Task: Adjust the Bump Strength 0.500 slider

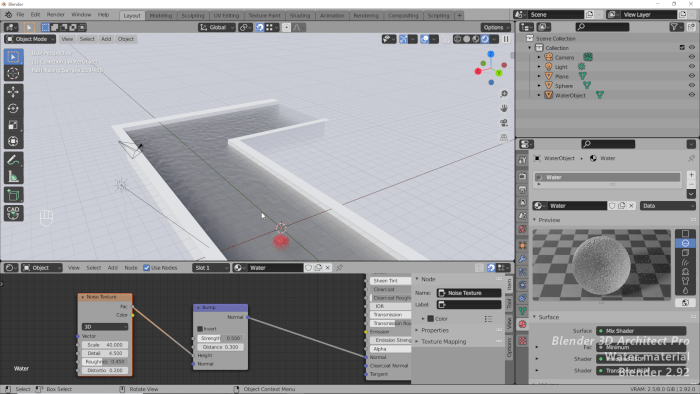Action: point(221,338)
